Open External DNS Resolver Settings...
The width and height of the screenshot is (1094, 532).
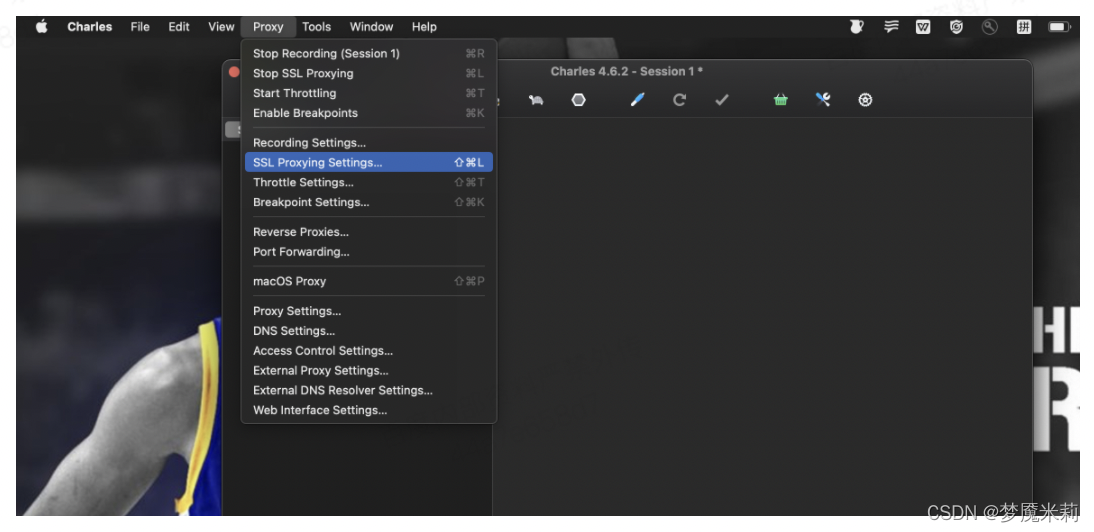pos(369,390)
